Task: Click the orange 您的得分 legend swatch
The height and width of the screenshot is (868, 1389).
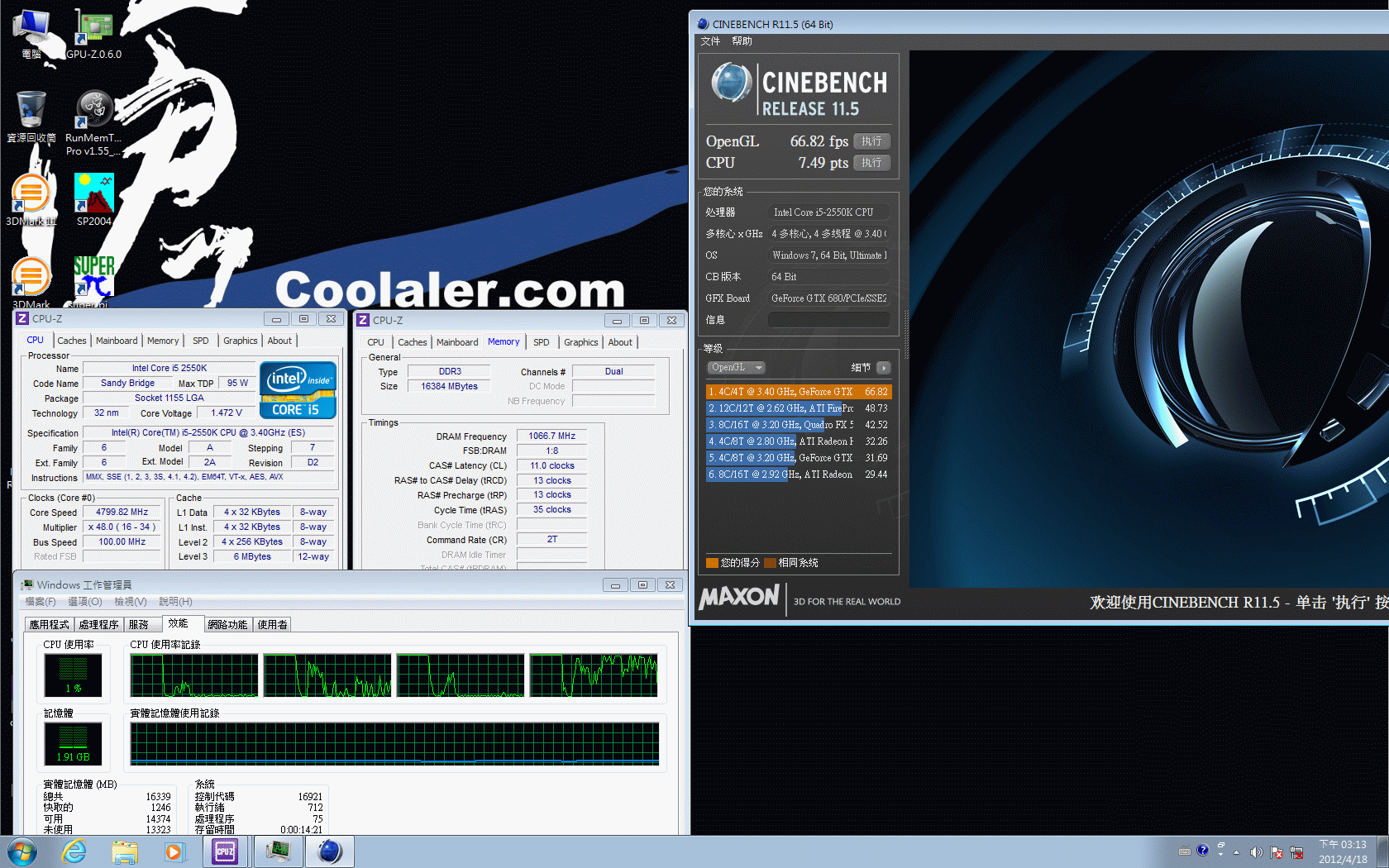Action: [712, 563]
